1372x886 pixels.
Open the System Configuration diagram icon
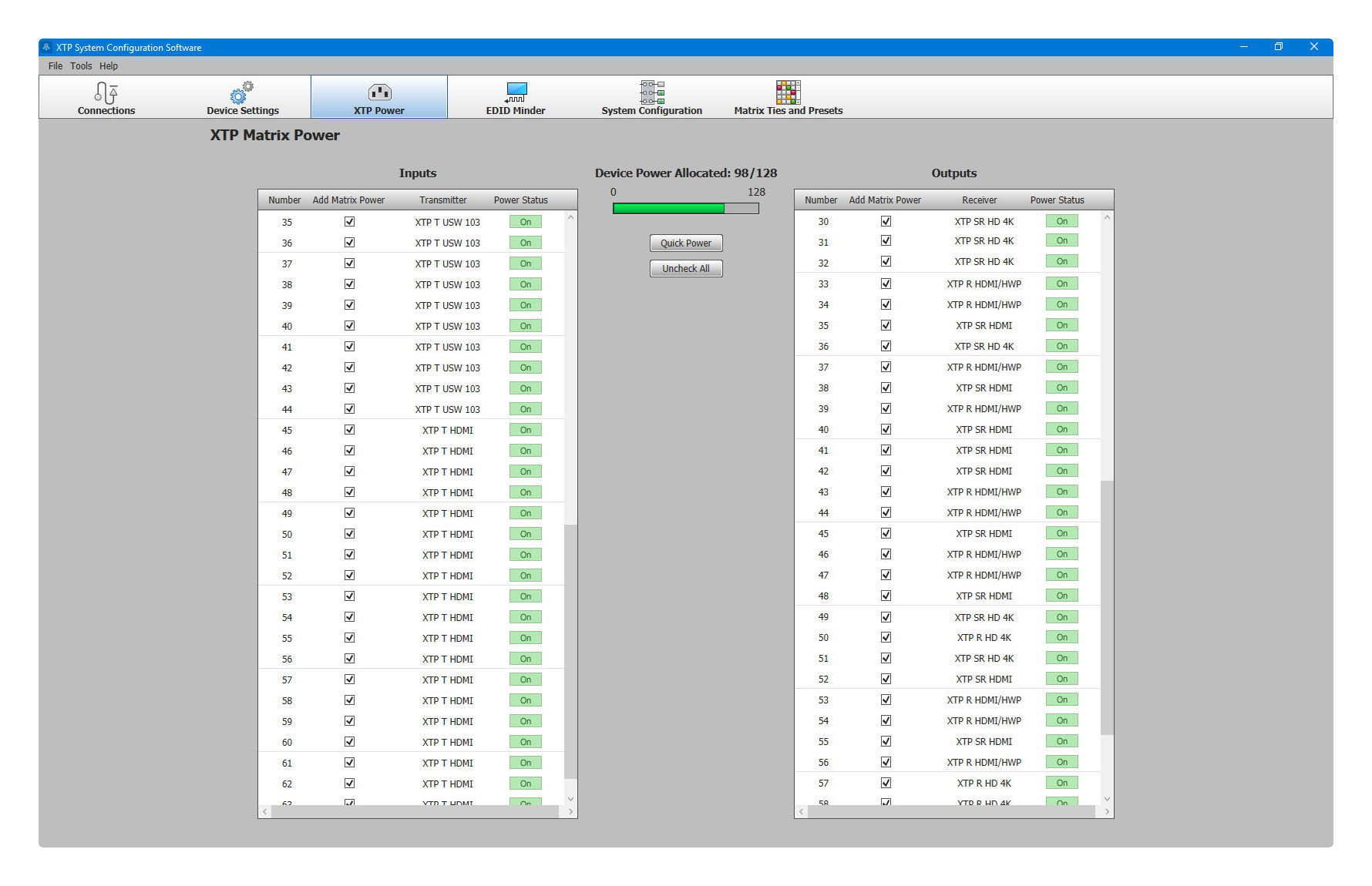(652, 92)
